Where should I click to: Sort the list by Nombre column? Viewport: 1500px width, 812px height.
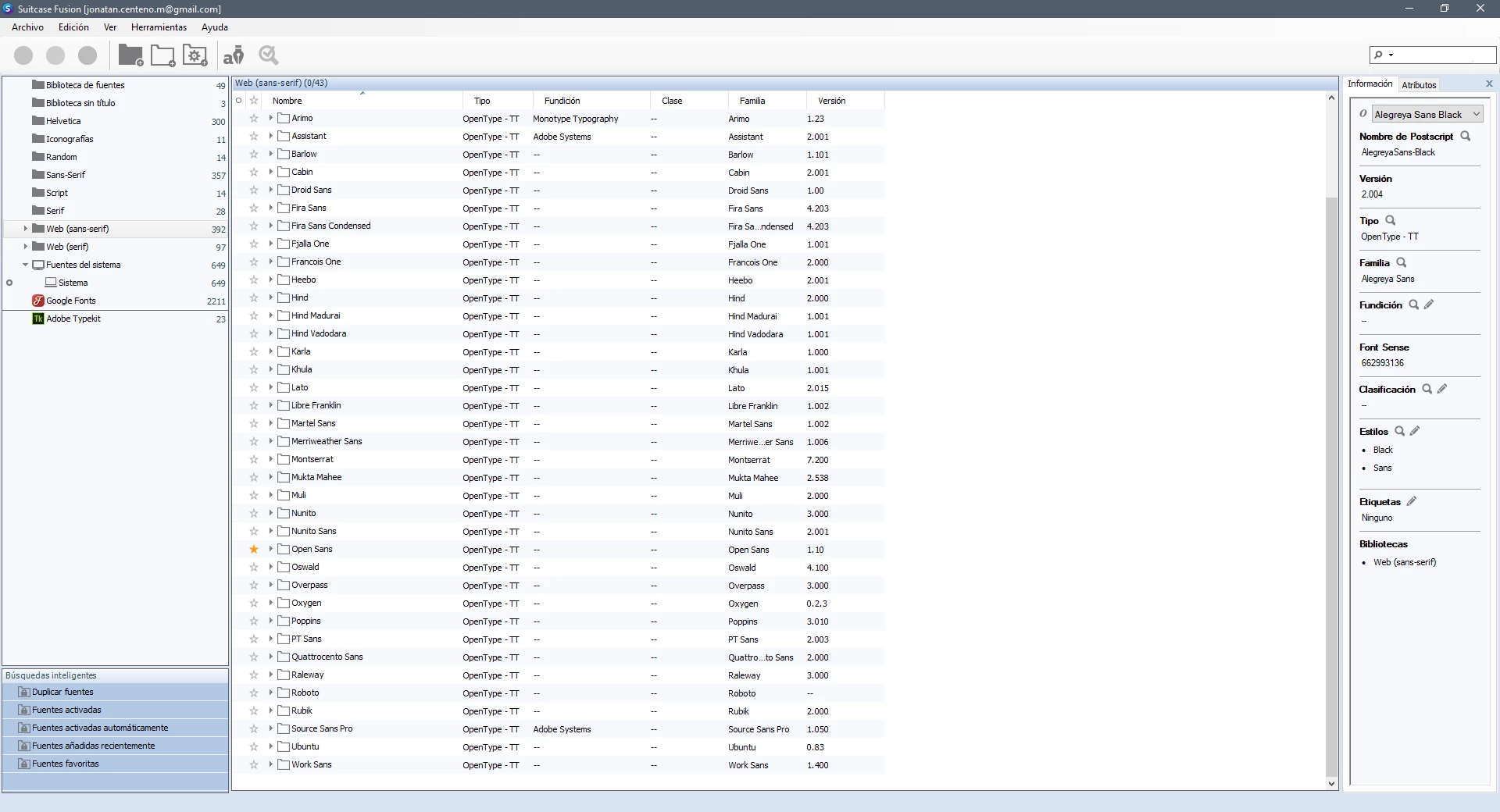tap(362, 101)
